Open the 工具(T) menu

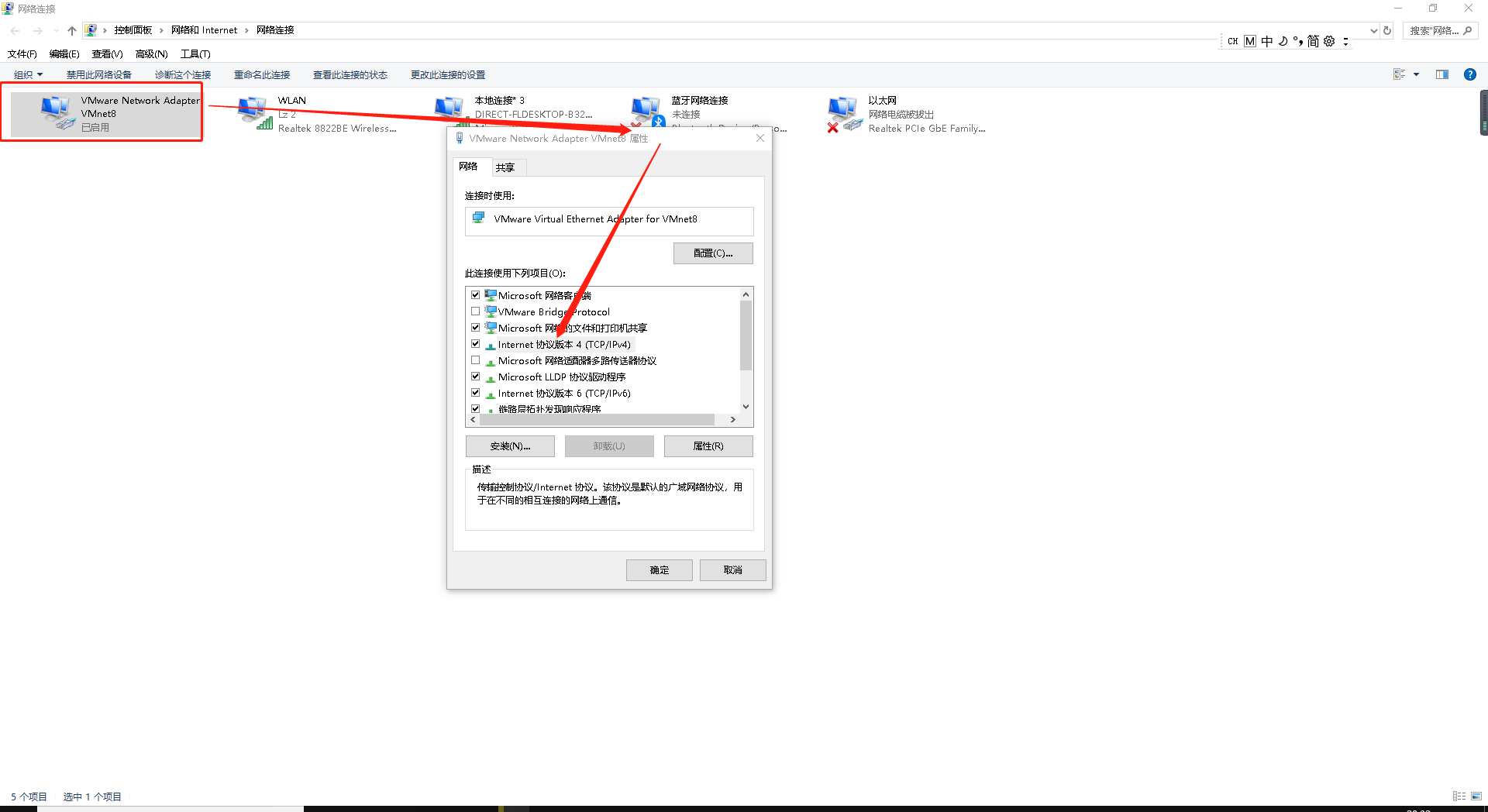pyautogui.click(x=195, y=54)
